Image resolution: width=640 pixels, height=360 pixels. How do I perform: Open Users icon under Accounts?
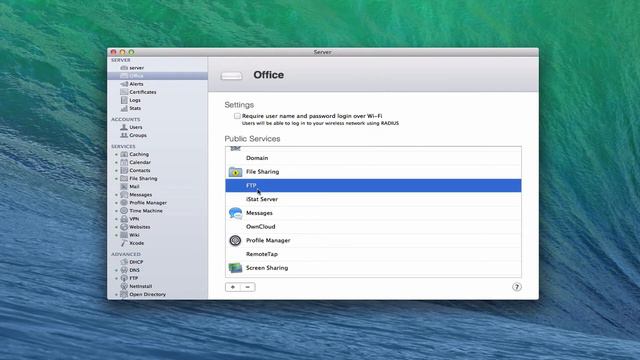(x=124, y=127)
